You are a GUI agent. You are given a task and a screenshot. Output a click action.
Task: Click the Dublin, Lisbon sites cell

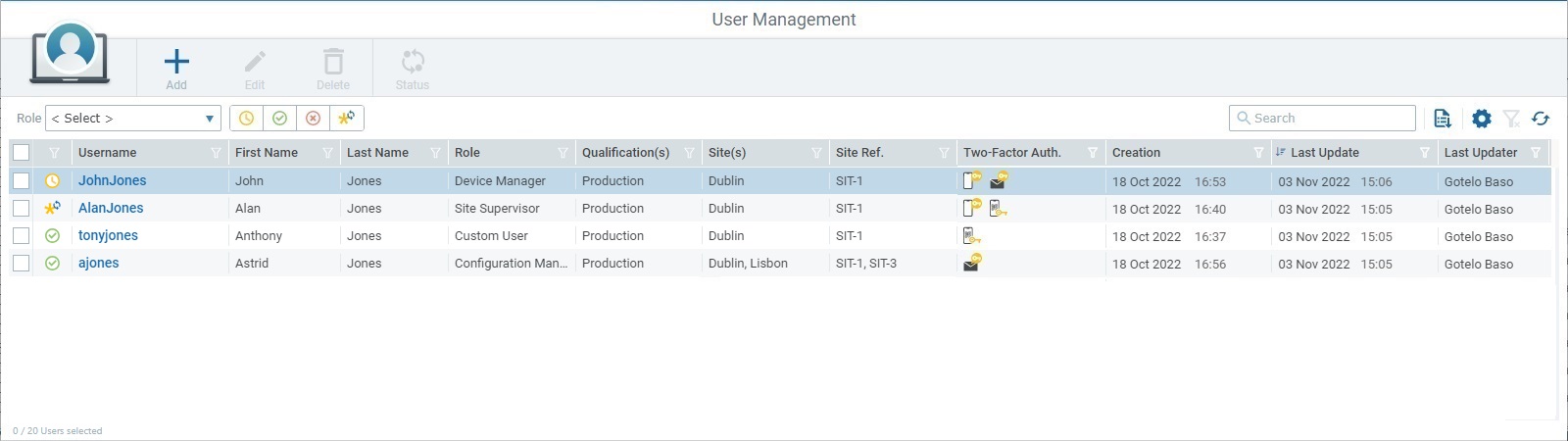point(748,264)
